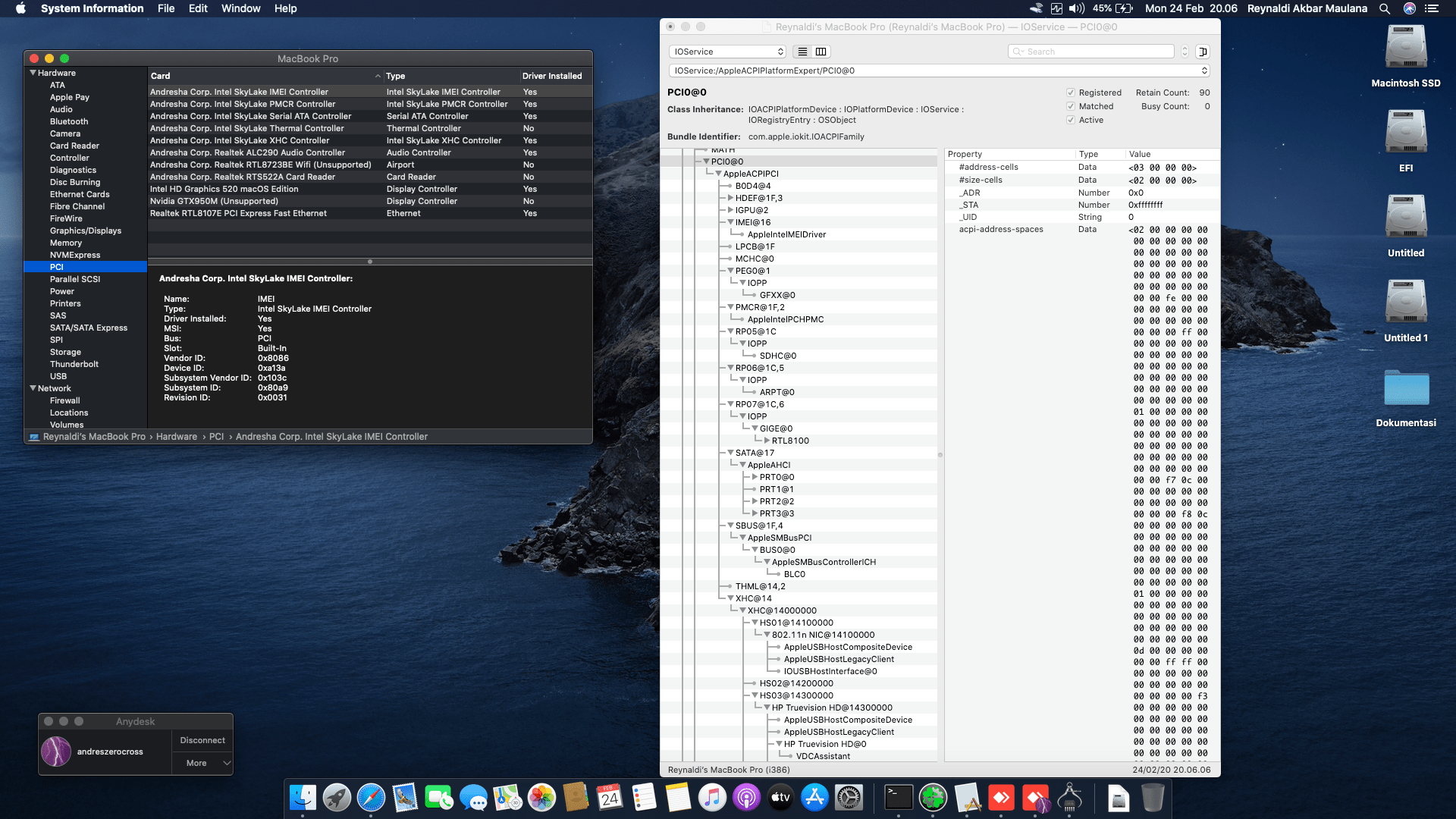Toggle the Matched checkbox
Image resolution: width=1456 pixels, height=819 pixels.
tap(1071, 106)
